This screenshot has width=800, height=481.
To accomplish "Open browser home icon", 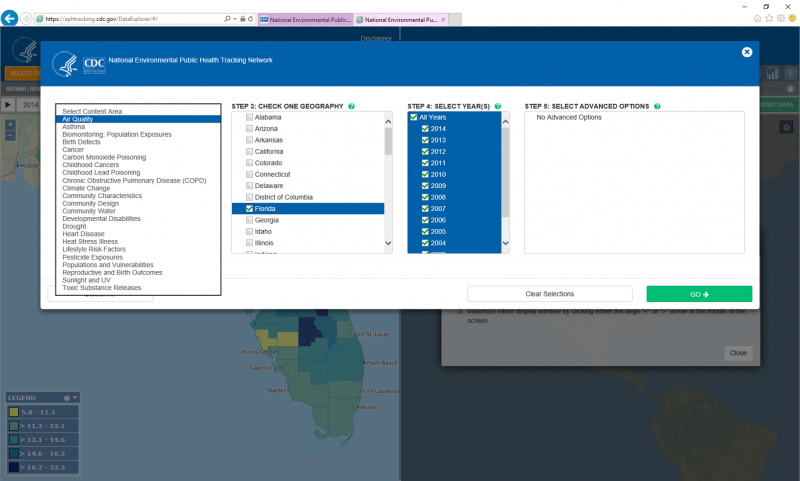I will click(x=757, y=18).
